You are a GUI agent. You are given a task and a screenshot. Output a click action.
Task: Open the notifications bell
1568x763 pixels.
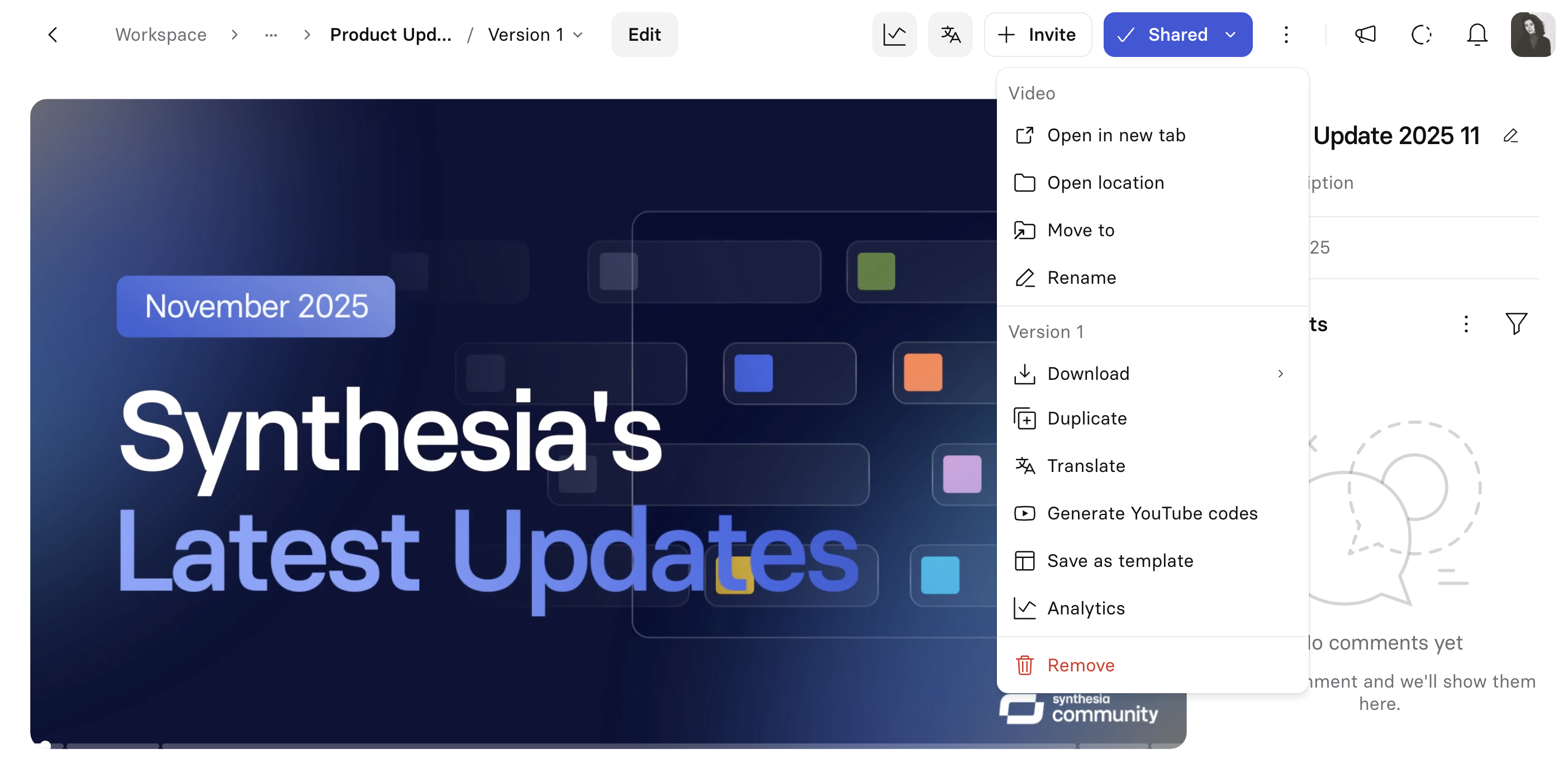pos(1477,35)
